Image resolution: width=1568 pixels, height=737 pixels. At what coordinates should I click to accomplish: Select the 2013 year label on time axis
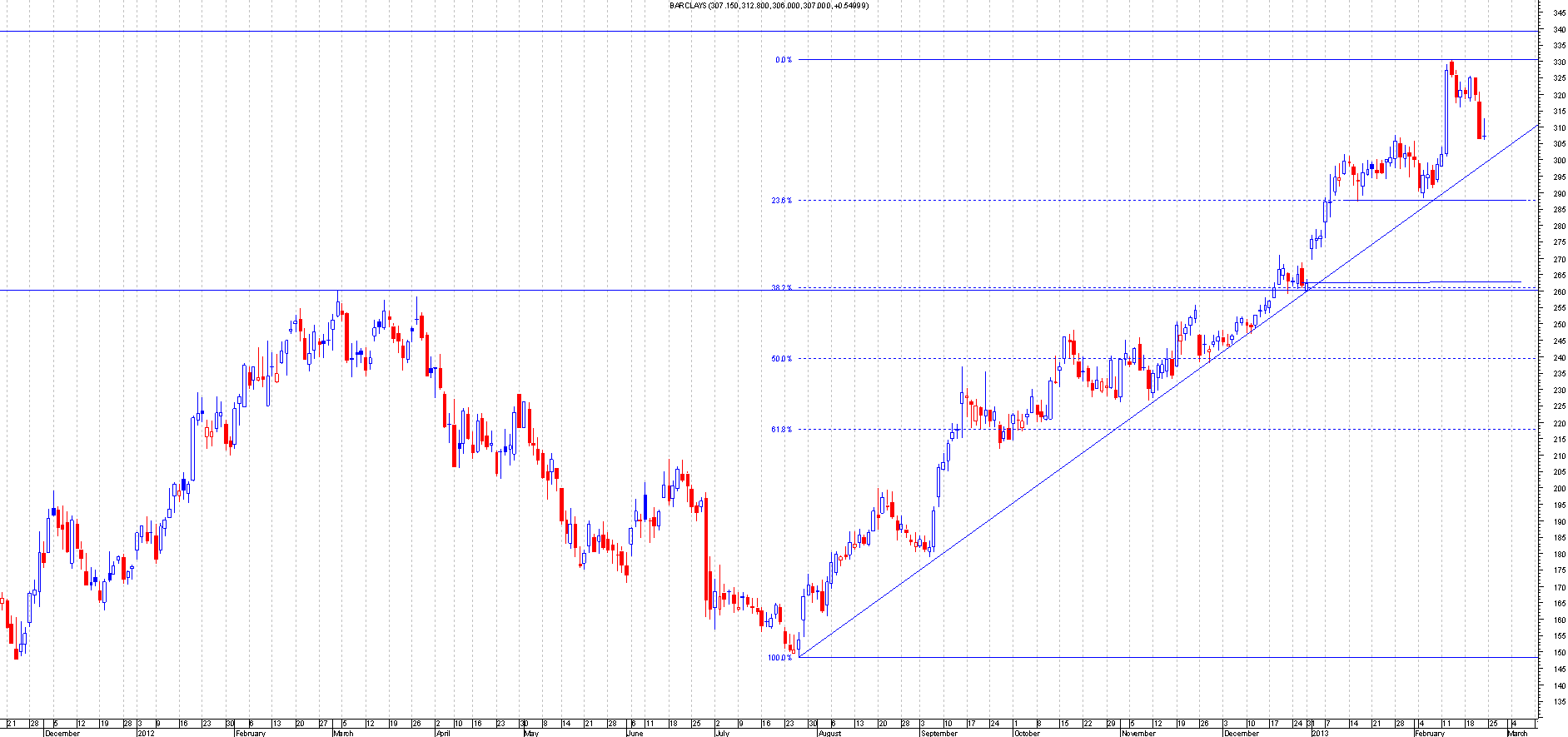click(1320, 734)
